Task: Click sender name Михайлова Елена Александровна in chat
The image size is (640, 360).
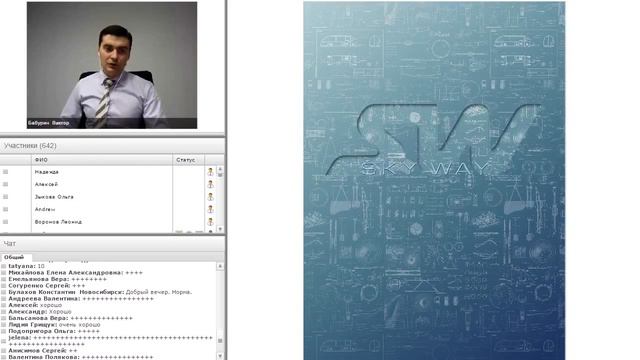Action: click(66, 273)
